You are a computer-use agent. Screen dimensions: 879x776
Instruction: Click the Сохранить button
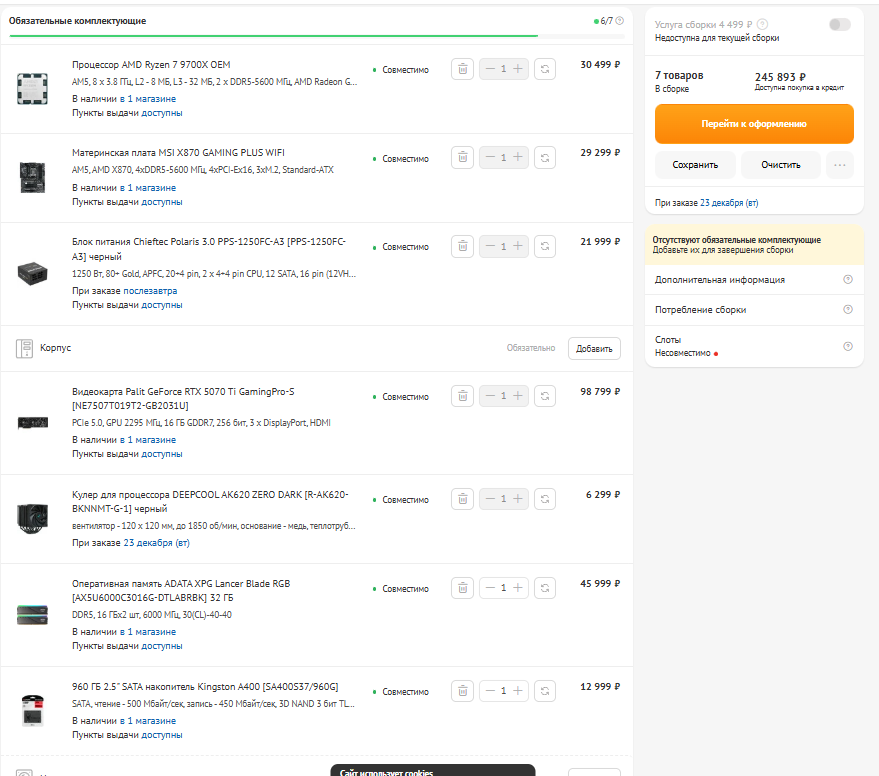point(695,165)
